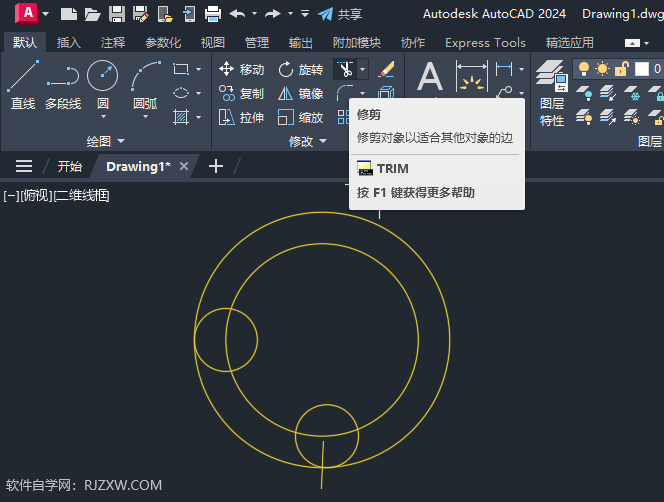Click the Plot printer icon

click(213, 14)
